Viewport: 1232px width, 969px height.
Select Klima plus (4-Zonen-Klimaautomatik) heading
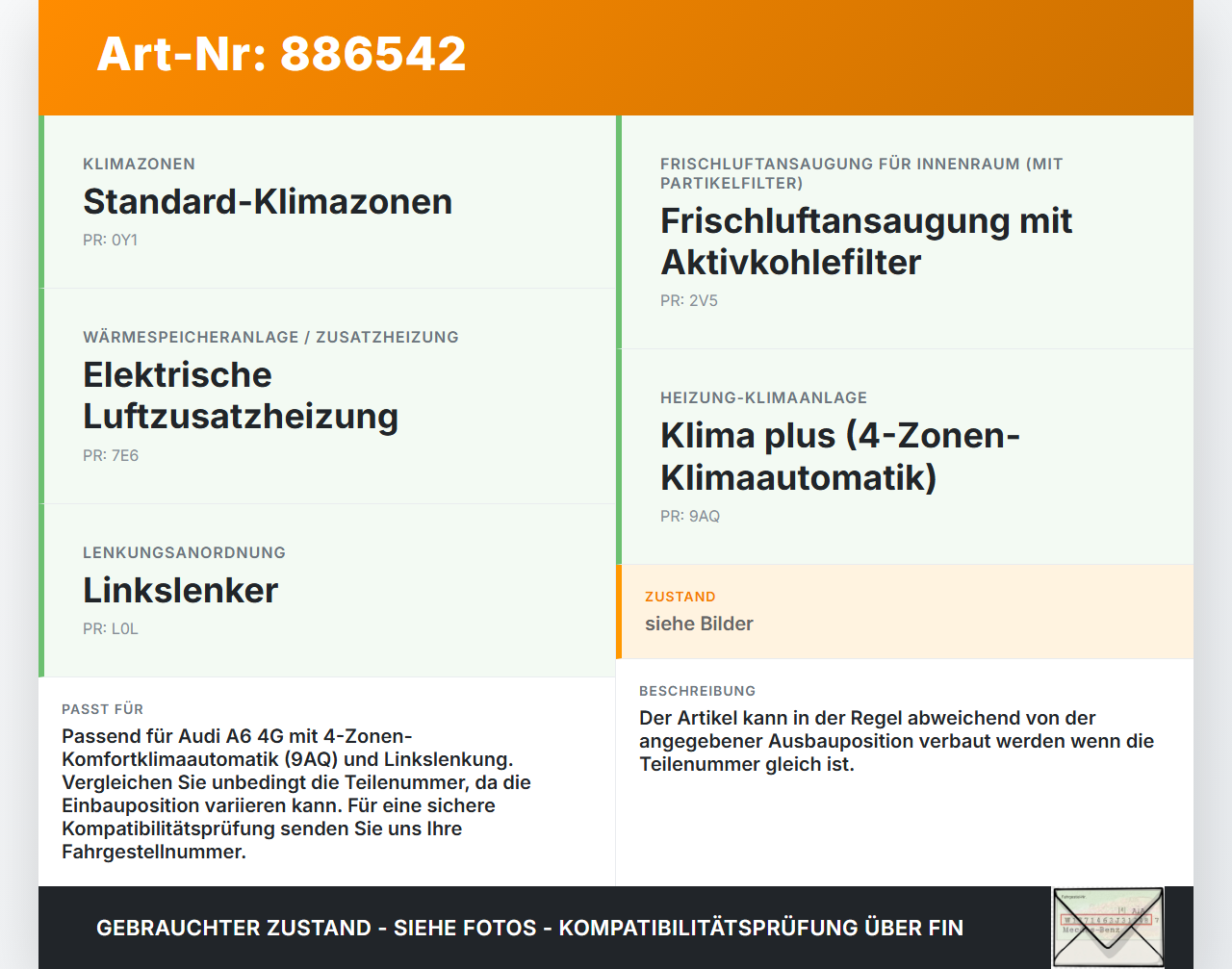tap(840, 456)
